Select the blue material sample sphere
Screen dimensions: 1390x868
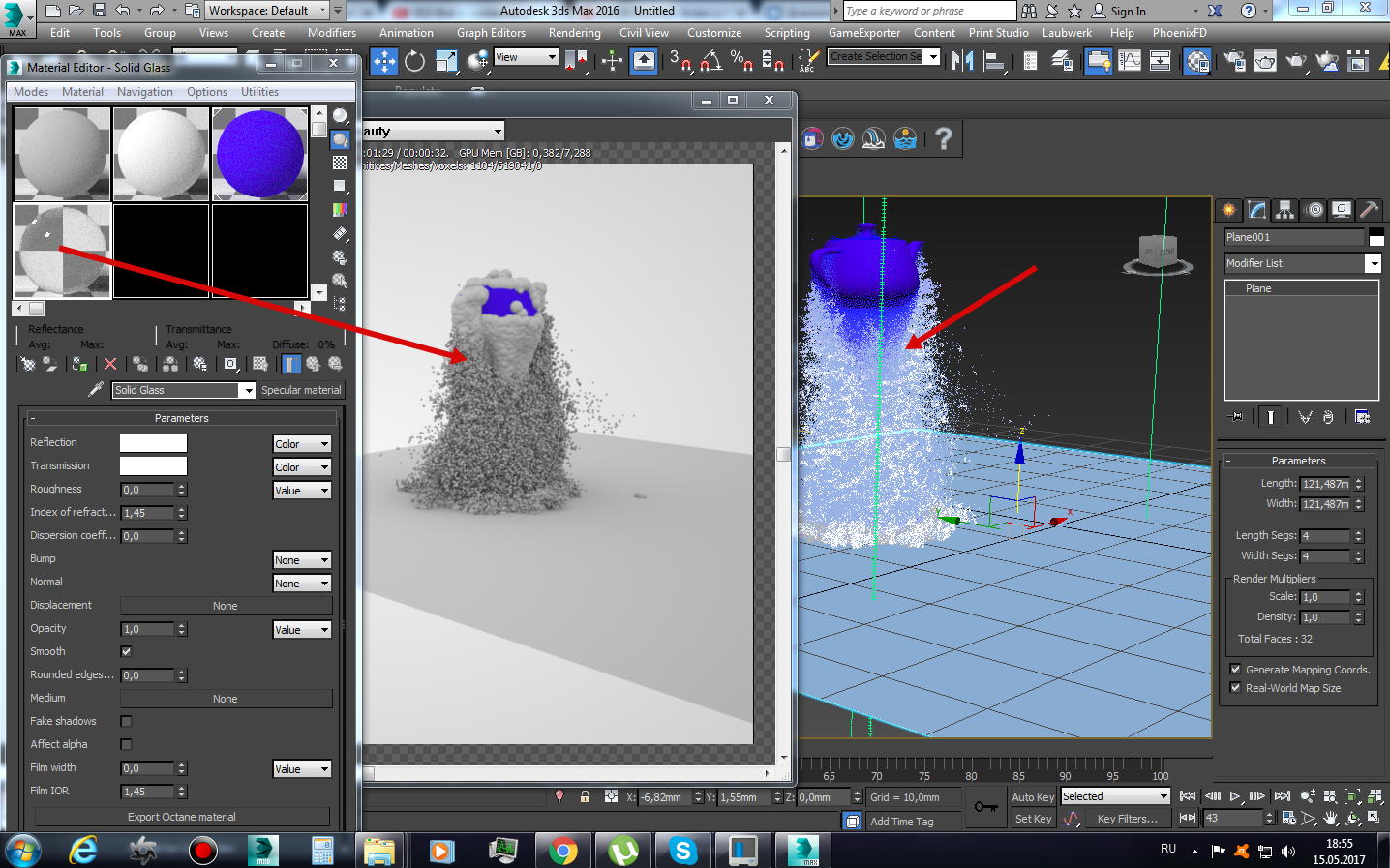(259, 154)
